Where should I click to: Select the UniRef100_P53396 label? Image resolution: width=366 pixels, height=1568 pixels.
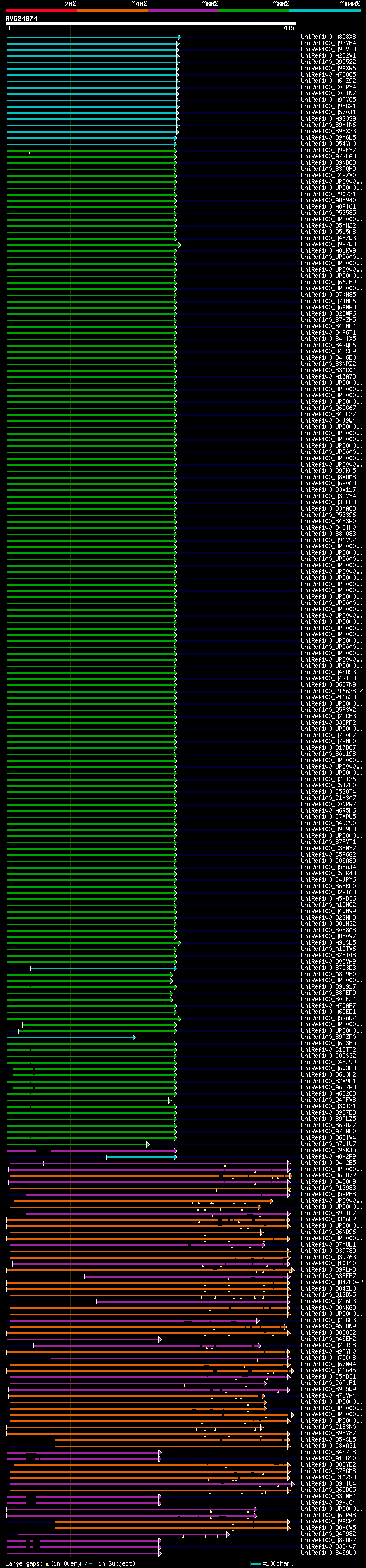(x=328, y=516)
